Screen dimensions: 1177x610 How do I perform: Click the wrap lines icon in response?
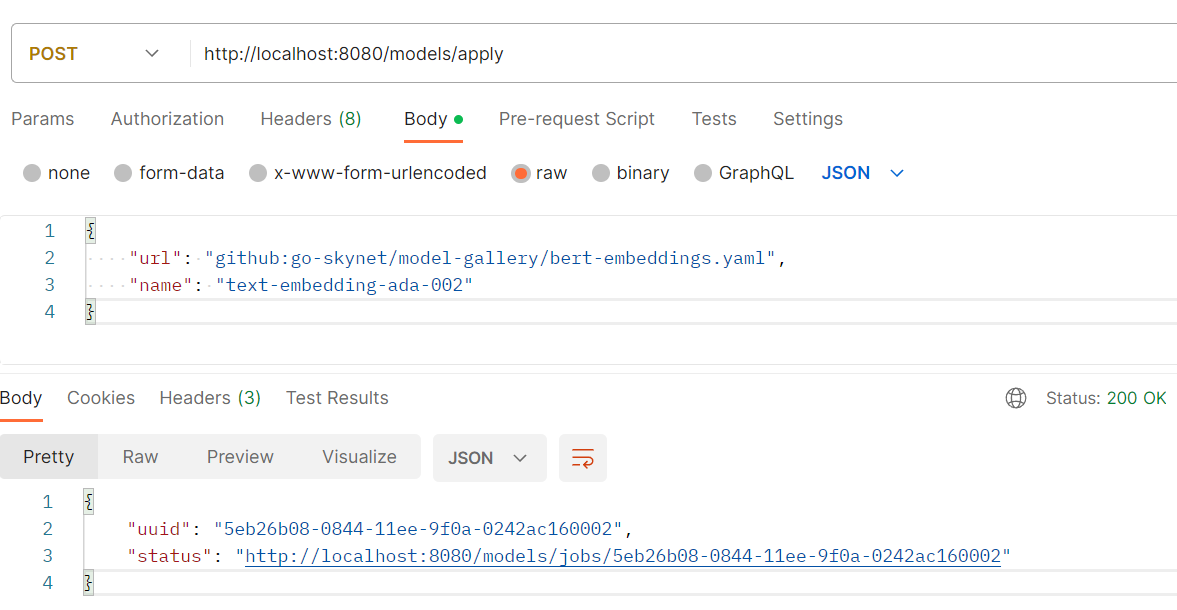(x=582, y=458)
